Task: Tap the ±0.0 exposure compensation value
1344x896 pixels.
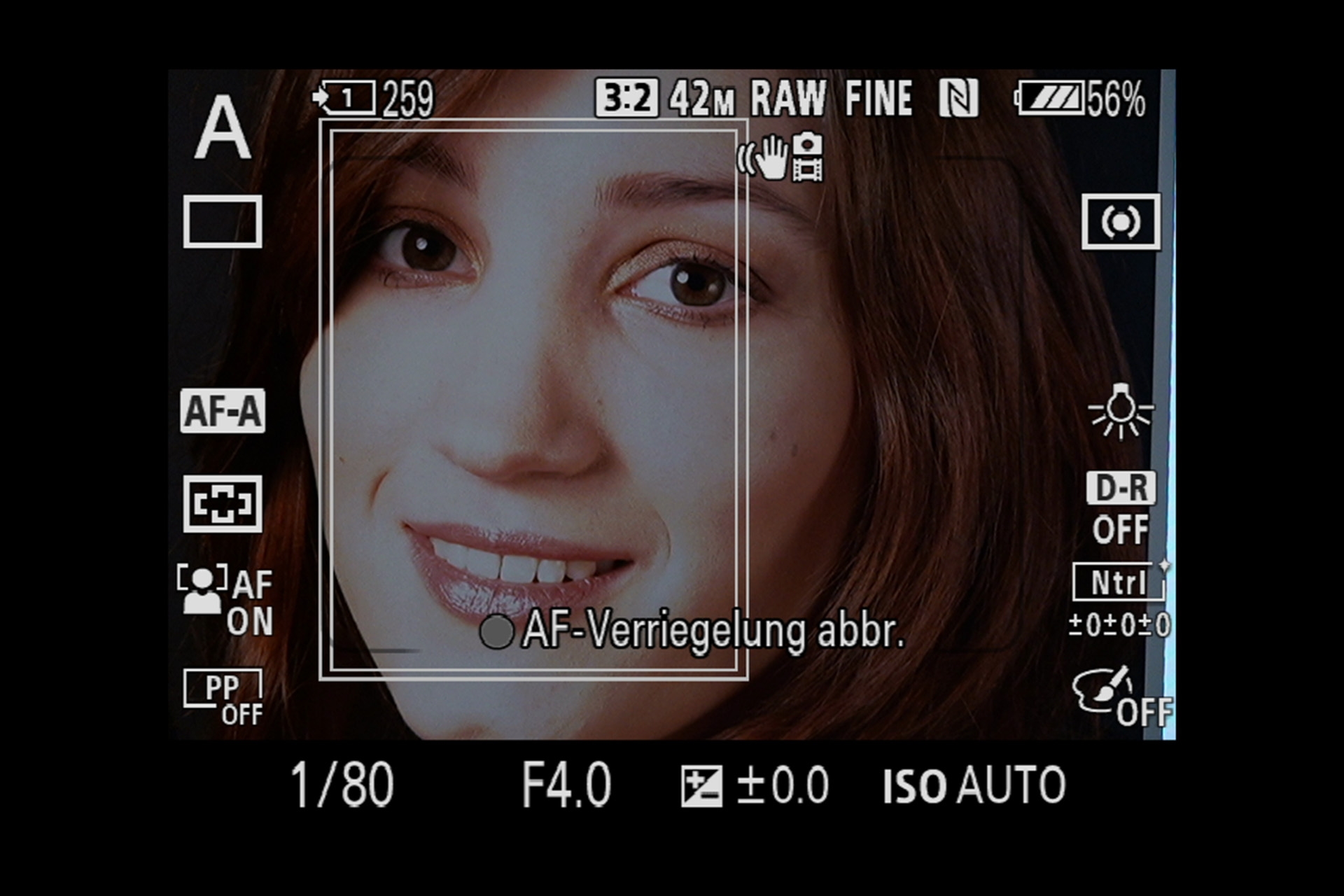Action: coord(783,785)
